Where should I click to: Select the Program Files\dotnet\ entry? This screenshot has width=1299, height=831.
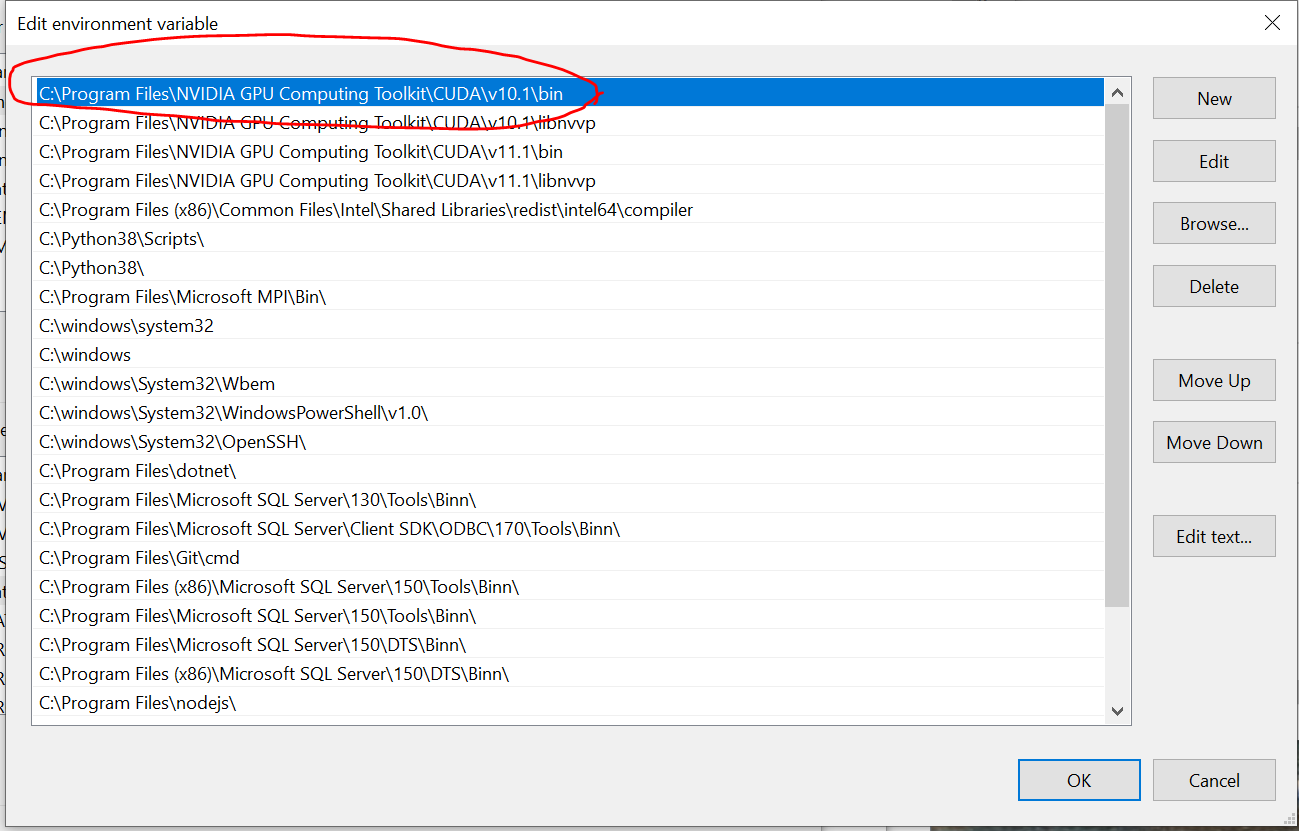point(569,471)
